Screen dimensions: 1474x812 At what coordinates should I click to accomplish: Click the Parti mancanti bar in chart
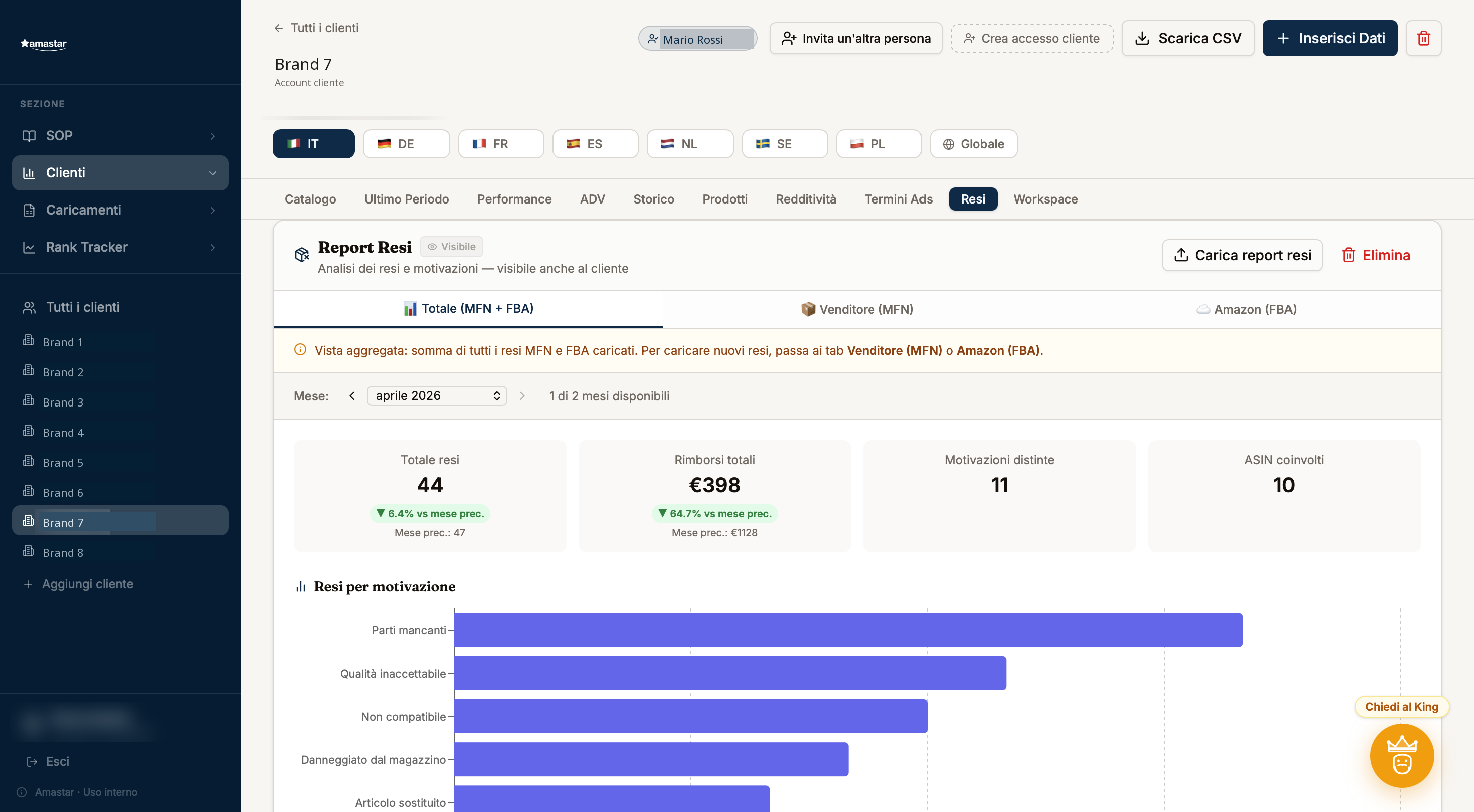(x=848, y=630)
